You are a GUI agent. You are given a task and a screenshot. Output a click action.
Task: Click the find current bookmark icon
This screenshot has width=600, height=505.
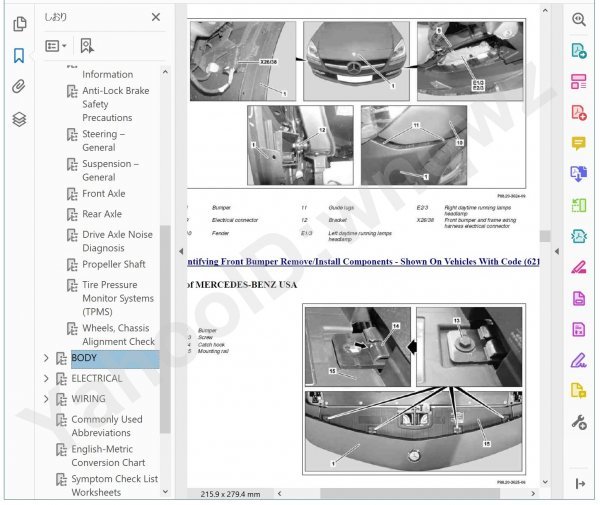pyautogui.click(x=87, y=46)
